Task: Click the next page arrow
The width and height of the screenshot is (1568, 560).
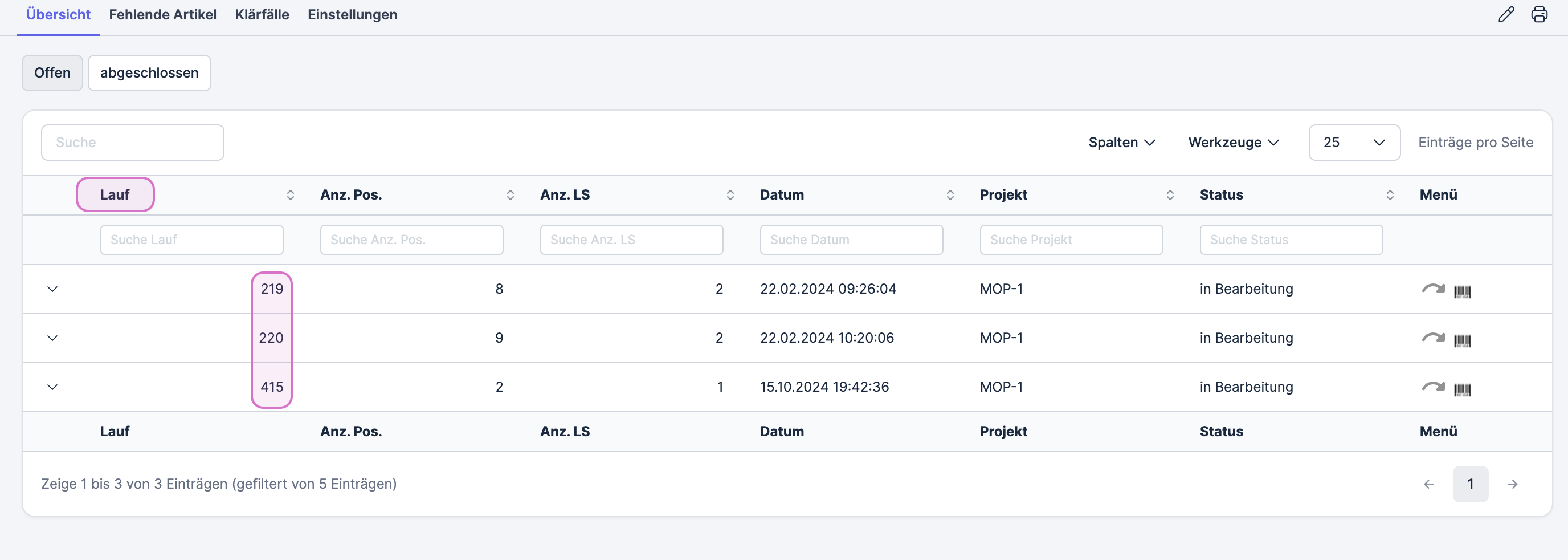Action: [x=1512, y=484]
